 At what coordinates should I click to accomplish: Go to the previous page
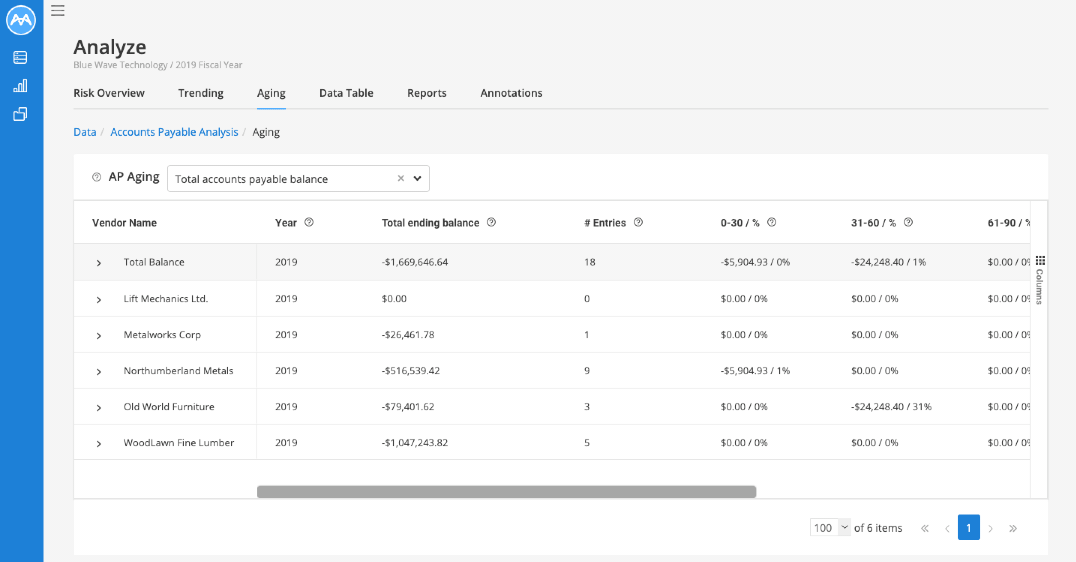click(947, 528)
